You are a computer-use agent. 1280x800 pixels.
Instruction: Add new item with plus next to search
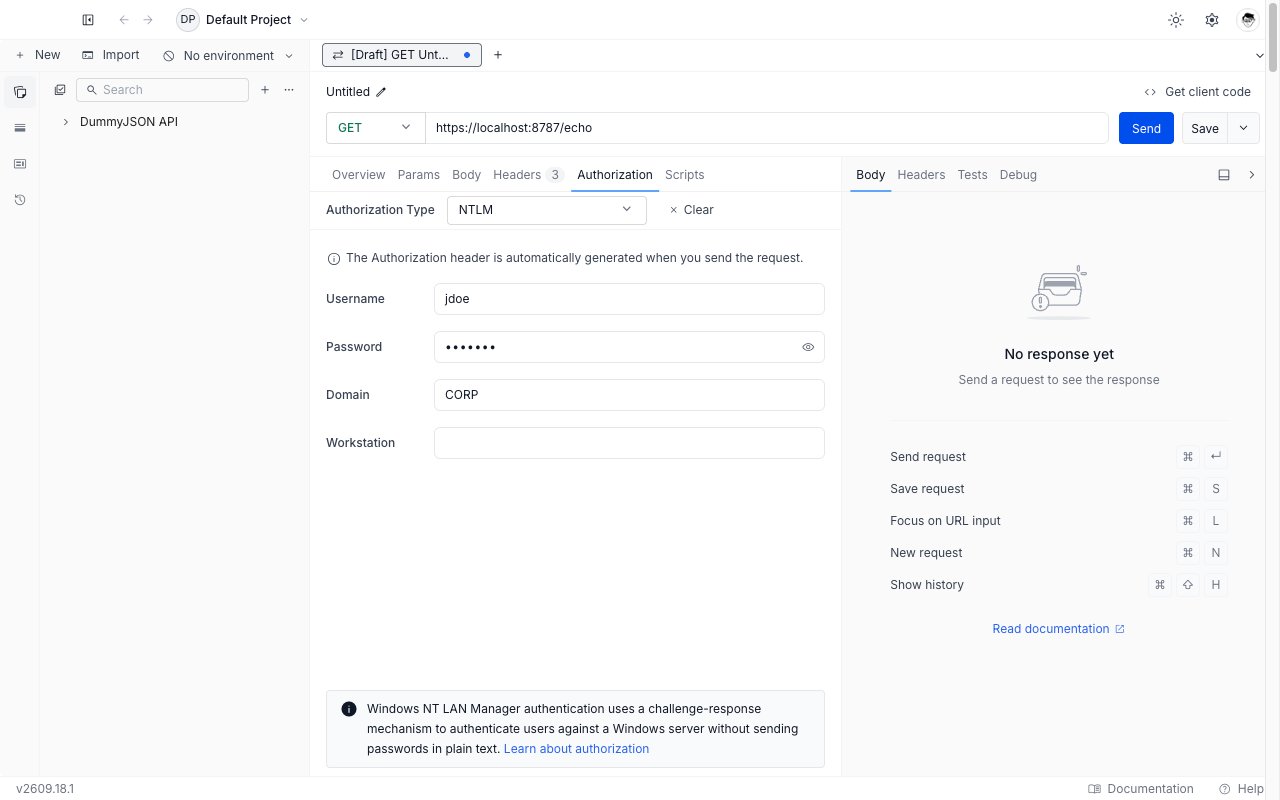pyautogui.click(x=265, y=90)
